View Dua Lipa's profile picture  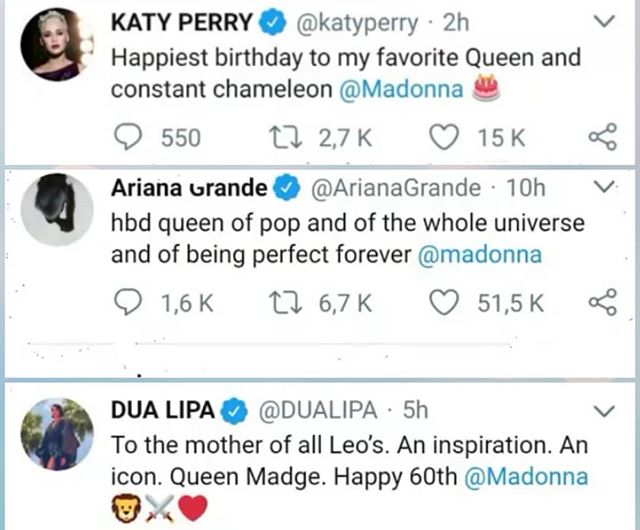[57, 433]
